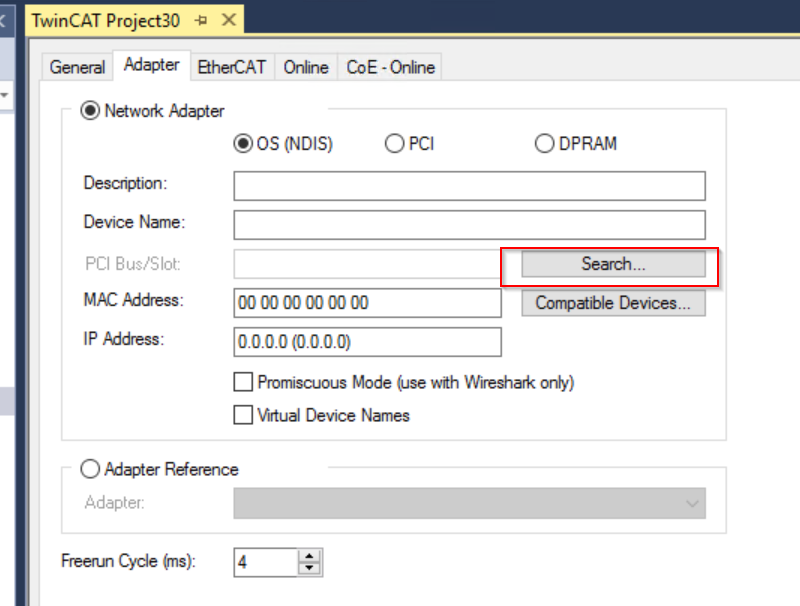800x606 pixels.
Task: Click the Search... button
Action: [613, 264]
